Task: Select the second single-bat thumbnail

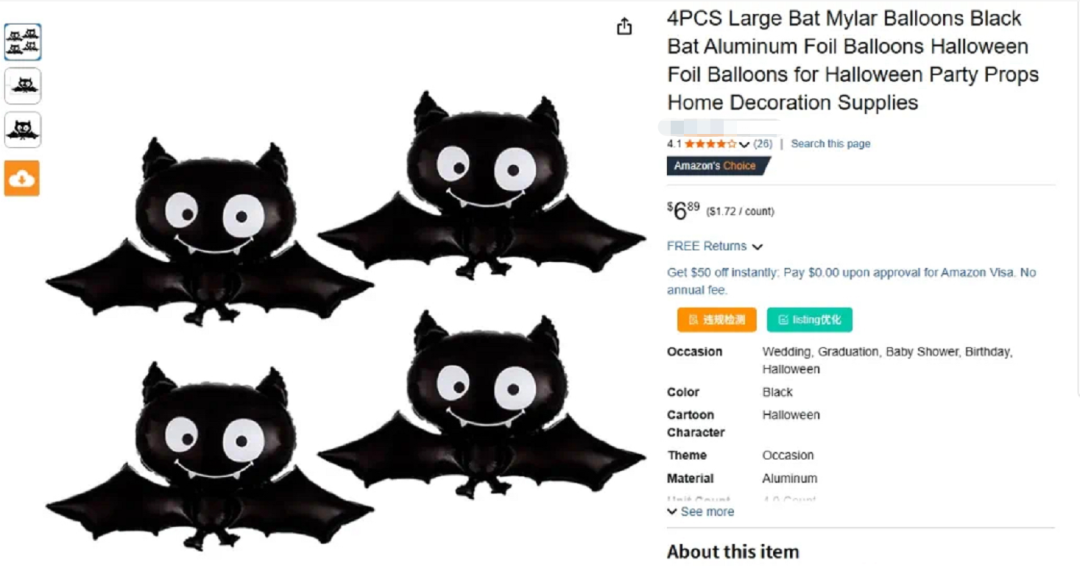Action: tap(23, 86)
